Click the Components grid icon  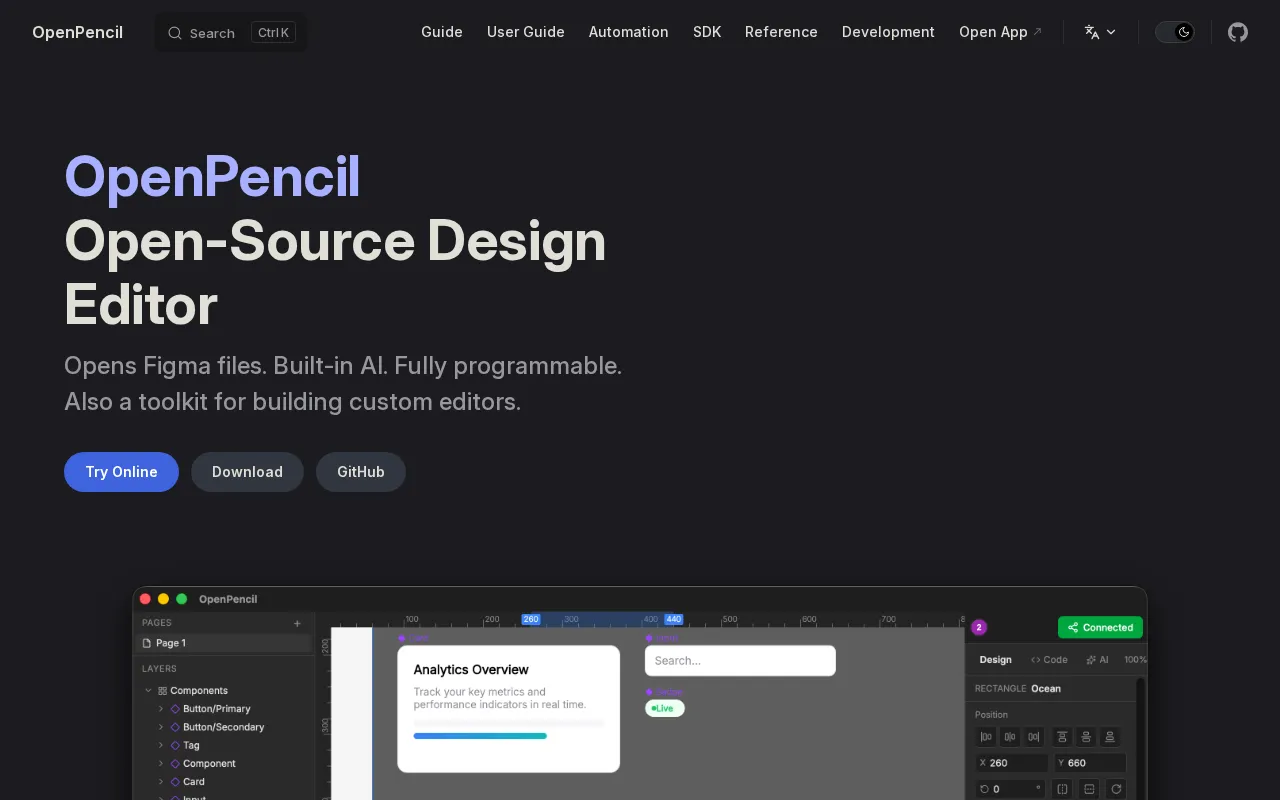point(163,691)
